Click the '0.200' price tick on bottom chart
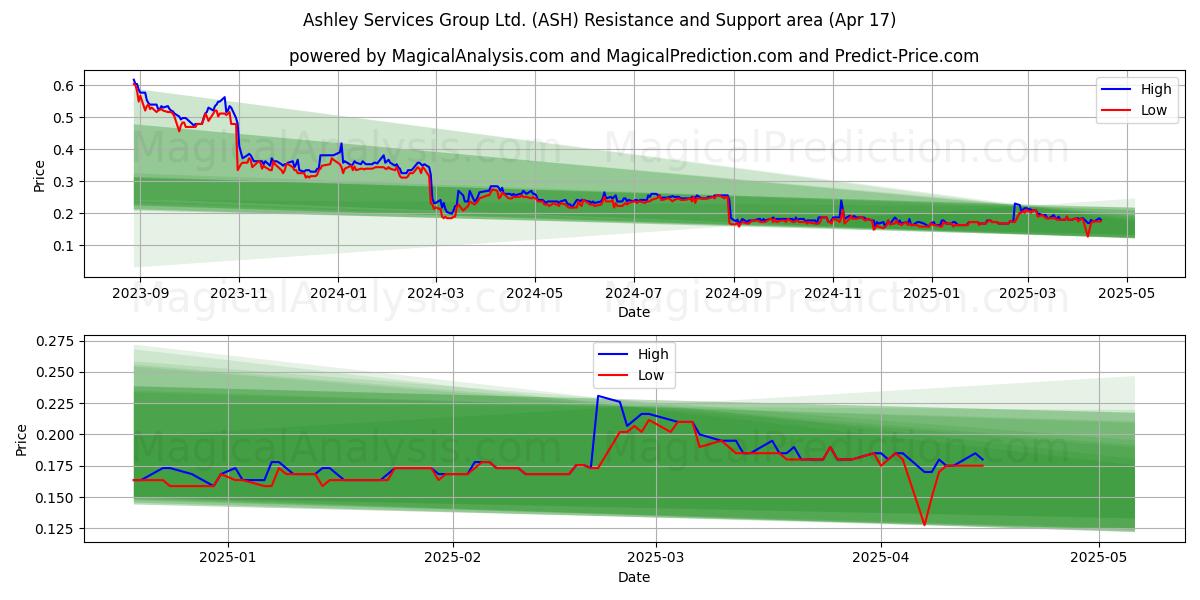This screenshot has width=1200, height=600. (x=55, y=435)
